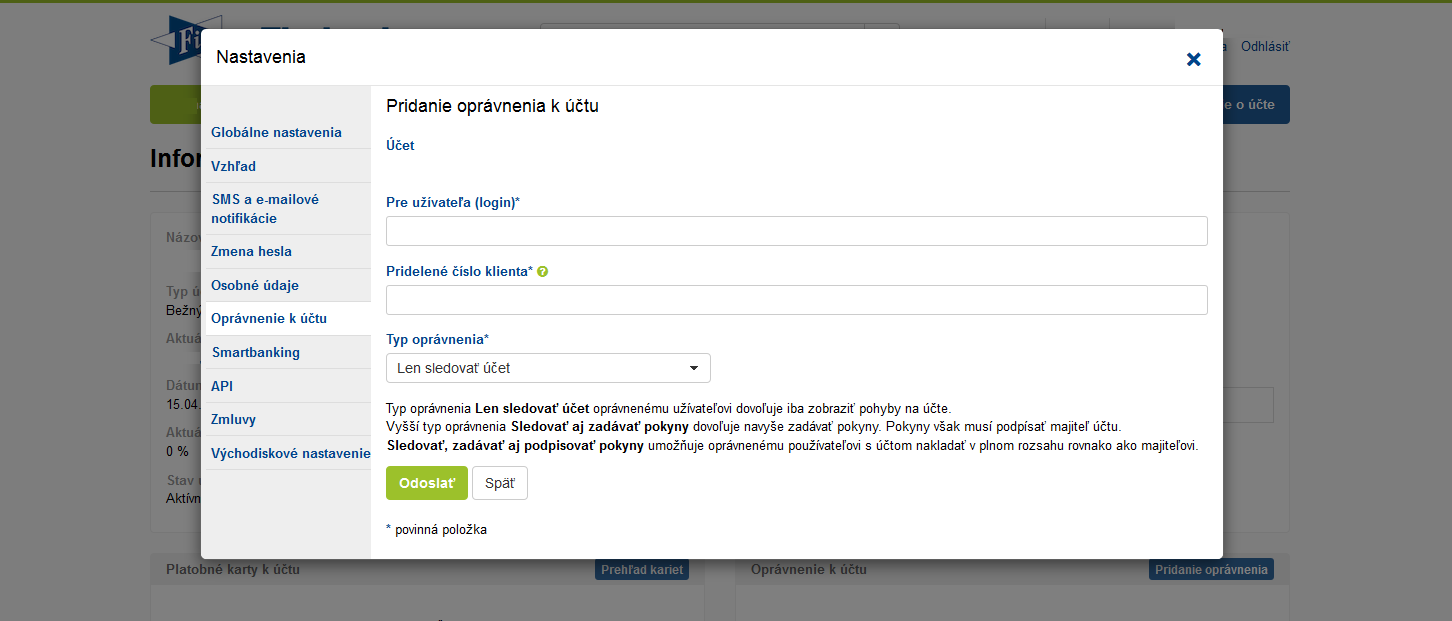
Task: Click the Prehľad kariet button
Action: point(642,570)
